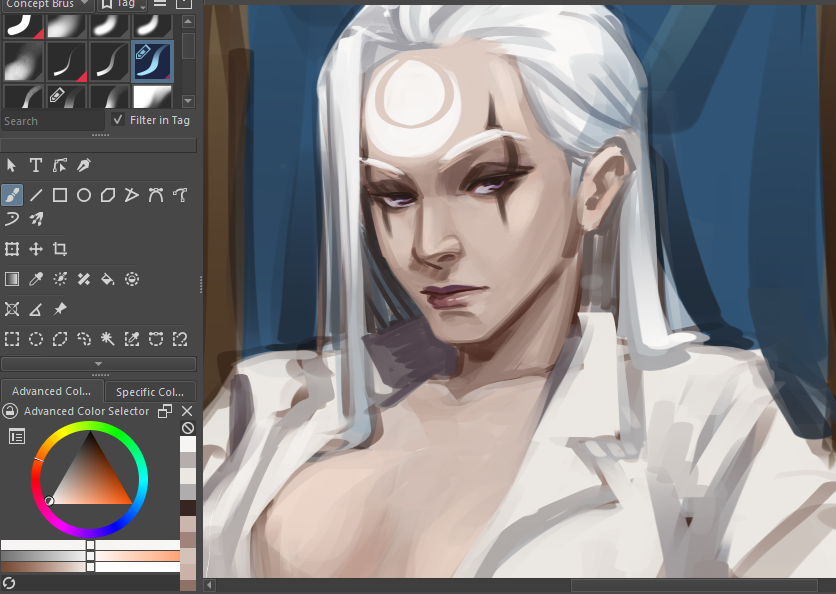Image resolution: width=836 pixels, height=594 pixels.
Task: Close the Advanced Color Selector docker
Action: coord(187,411)
